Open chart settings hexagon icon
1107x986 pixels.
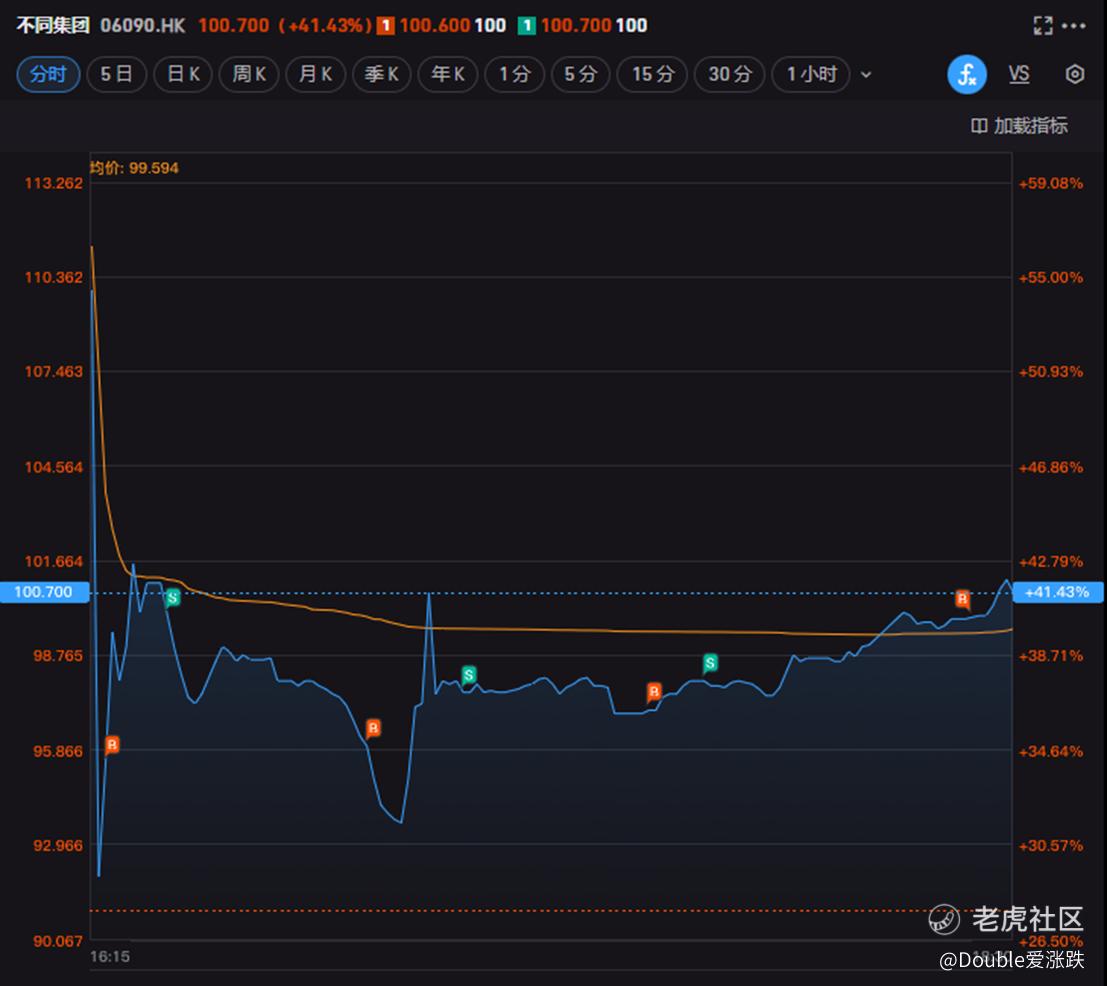click(x=1074, y=75)
